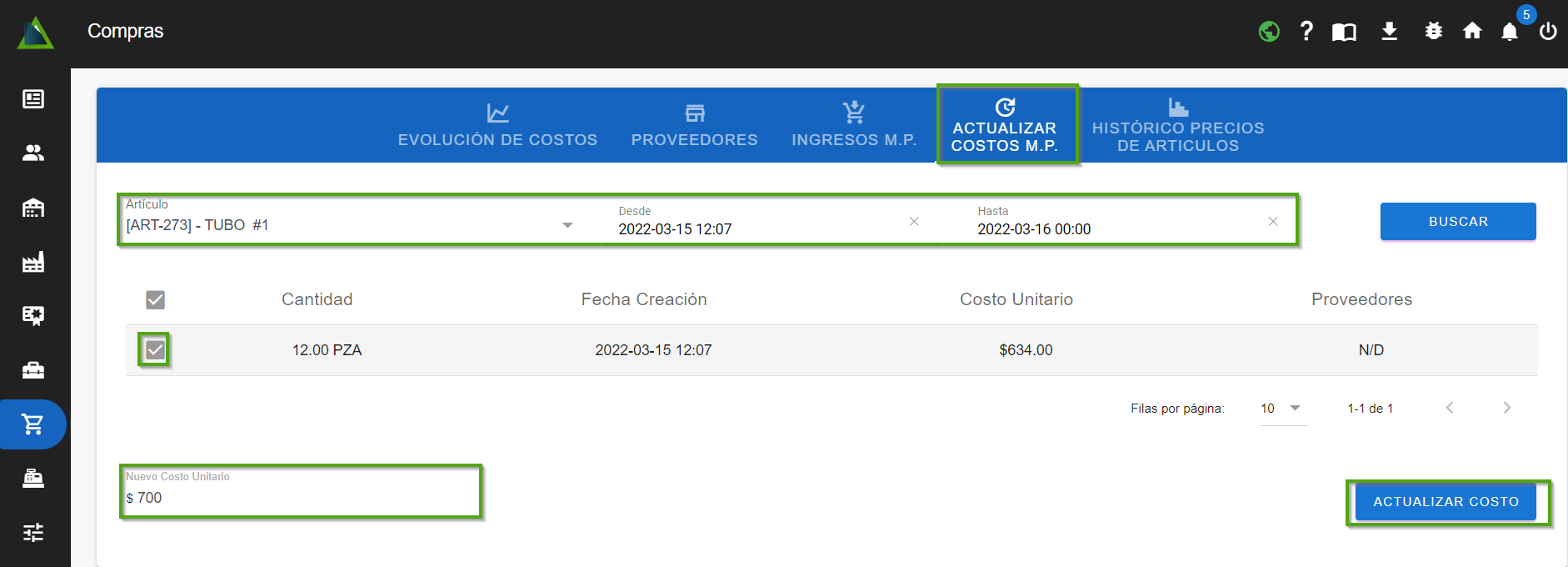The height and width of the screenshot is (567, 1568).
Task: Open the manual book icon
Action: [x=1344, y=32]
